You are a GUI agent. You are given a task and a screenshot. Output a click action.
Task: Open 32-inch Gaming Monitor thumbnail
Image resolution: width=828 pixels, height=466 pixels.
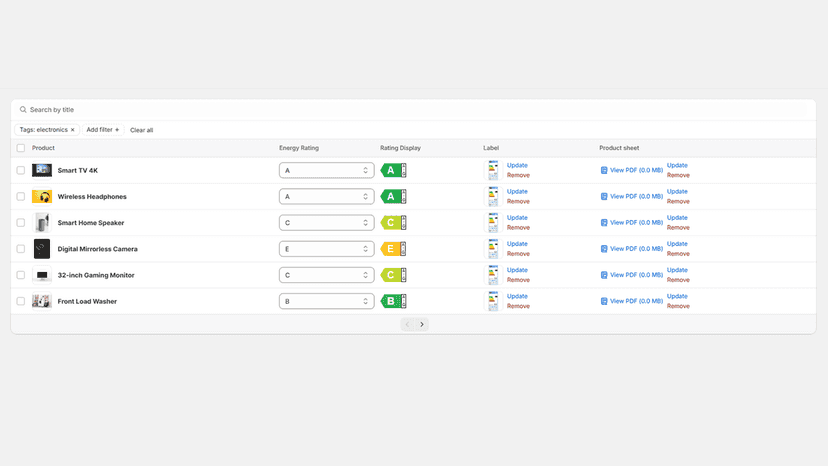(x=42, y=275)
